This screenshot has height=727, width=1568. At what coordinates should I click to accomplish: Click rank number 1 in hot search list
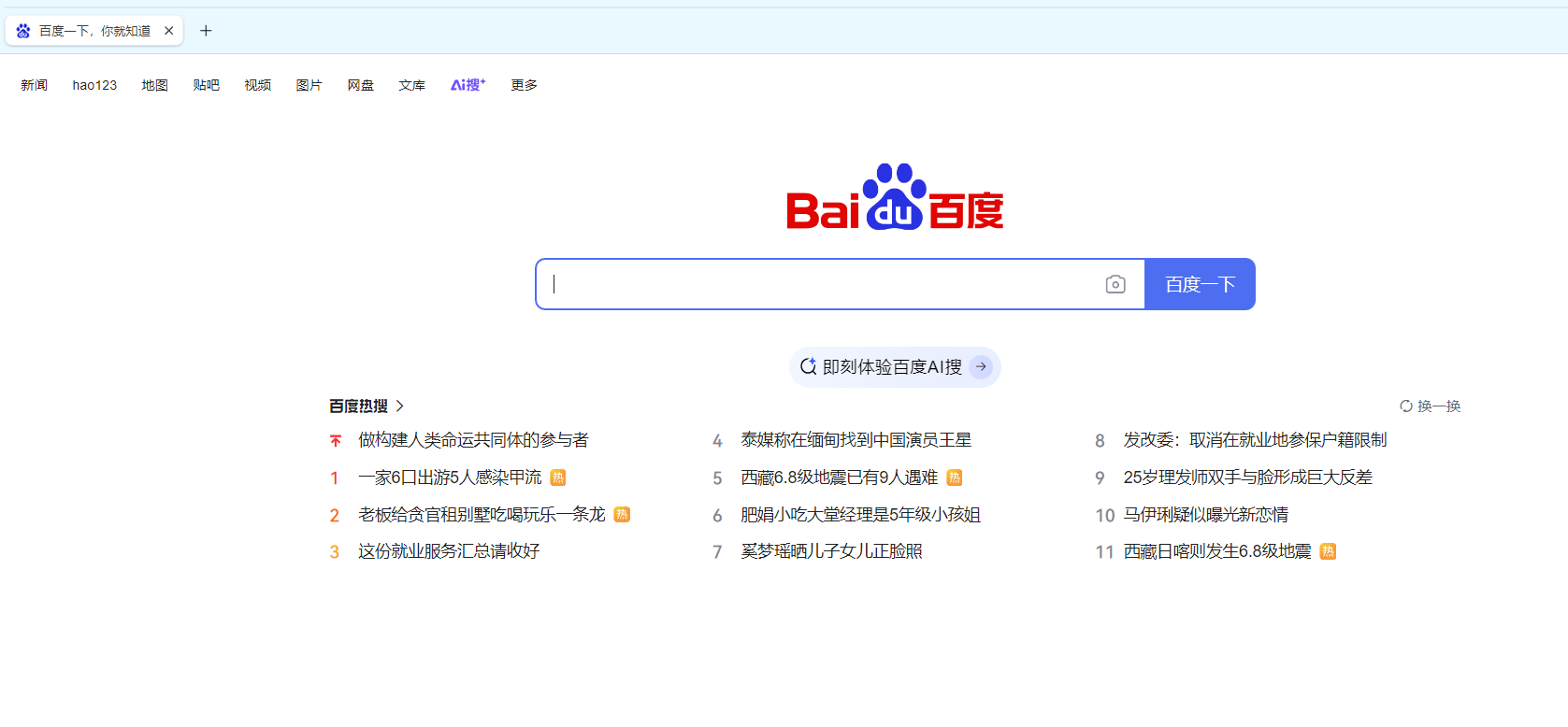coord(334,478)
